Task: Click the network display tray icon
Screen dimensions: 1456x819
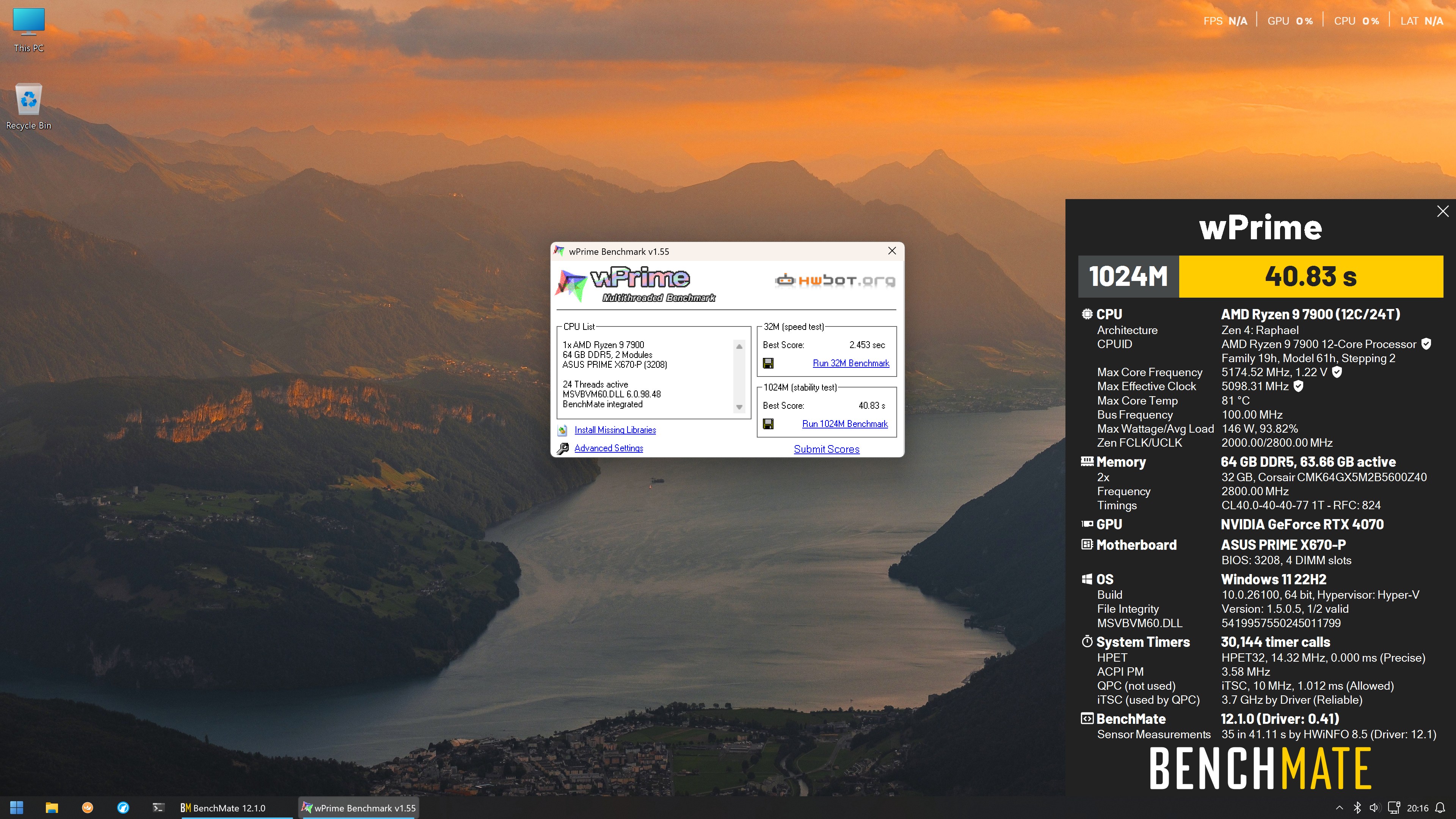Action: click(x=1394, y=808)
